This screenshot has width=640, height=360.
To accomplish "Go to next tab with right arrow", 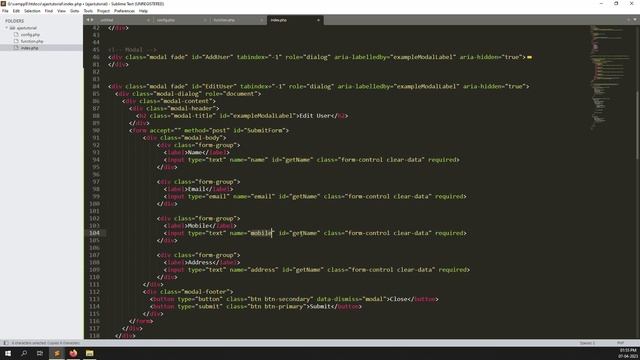I will tap(92, 20).
